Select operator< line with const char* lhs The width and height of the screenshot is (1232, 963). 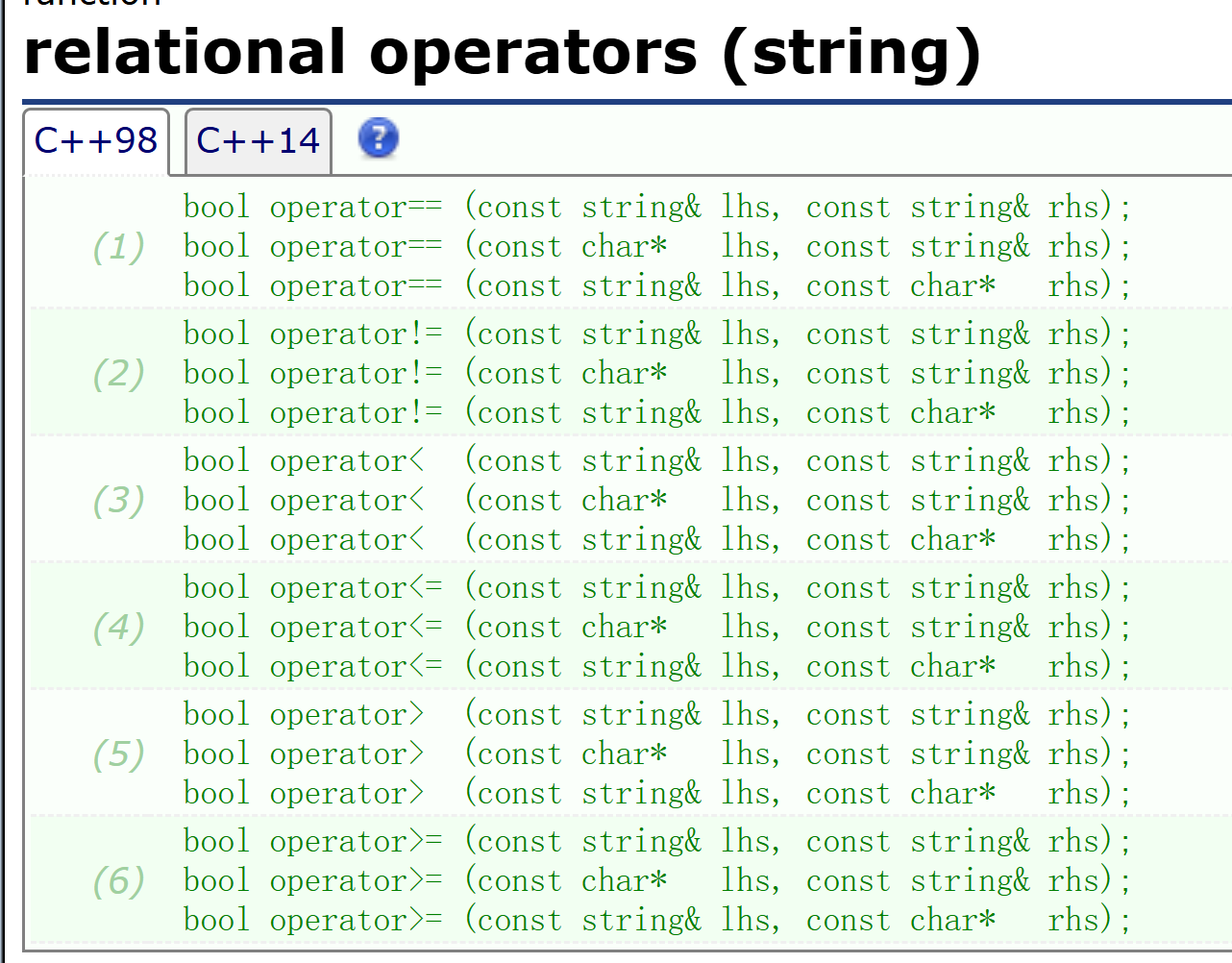click(657, 501)
